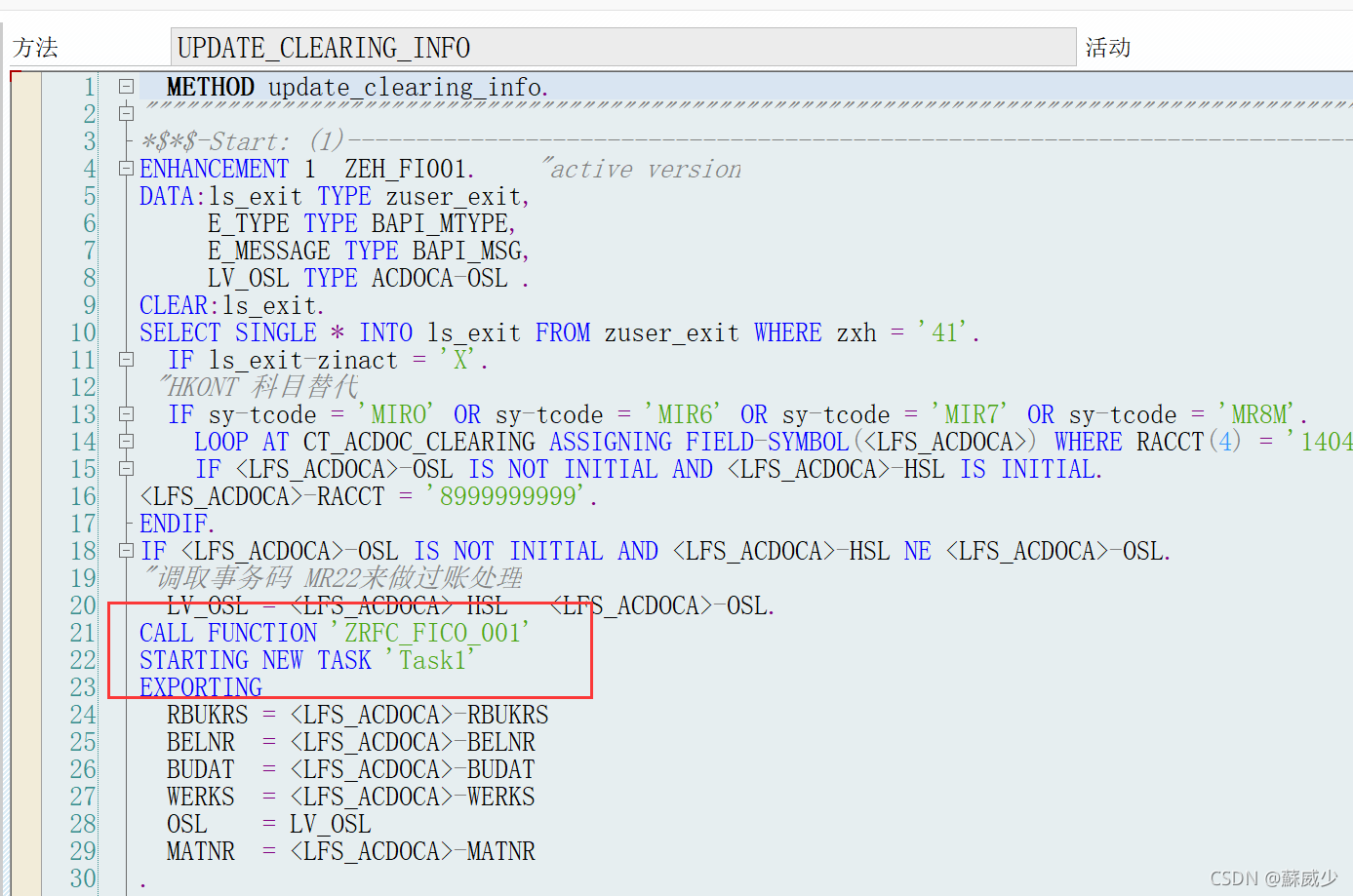Click the 调取事务码 MR22 comment line
This screenshot has width=1353, height=896.
tap(333, 578)
